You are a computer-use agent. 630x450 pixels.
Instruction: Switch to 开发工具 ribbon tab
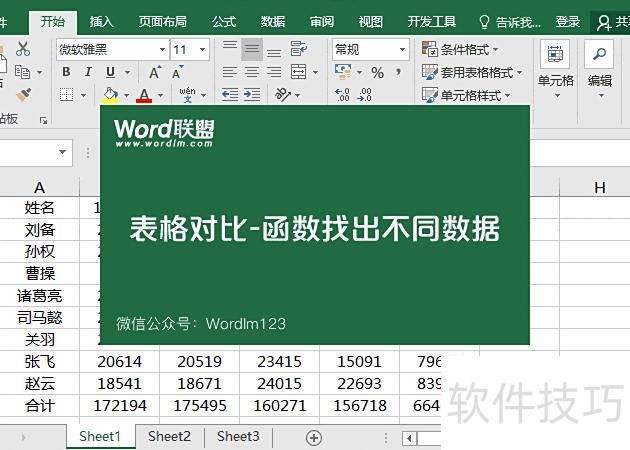[x=432, y=22]
